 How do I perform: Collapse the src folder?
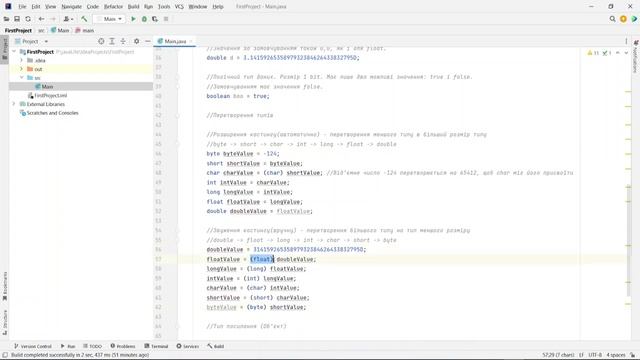tap(22, 78)
